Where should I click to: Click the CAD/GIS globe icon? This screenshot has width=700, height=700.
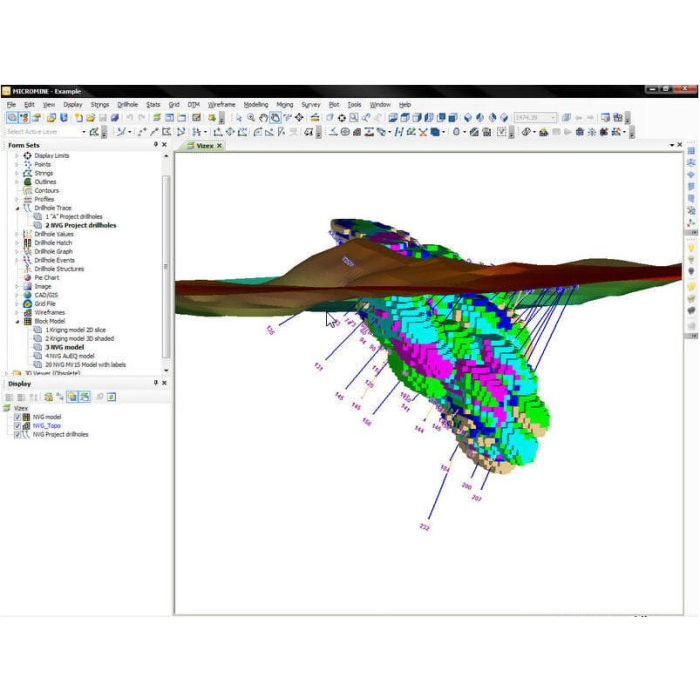(x=27, y=295)
